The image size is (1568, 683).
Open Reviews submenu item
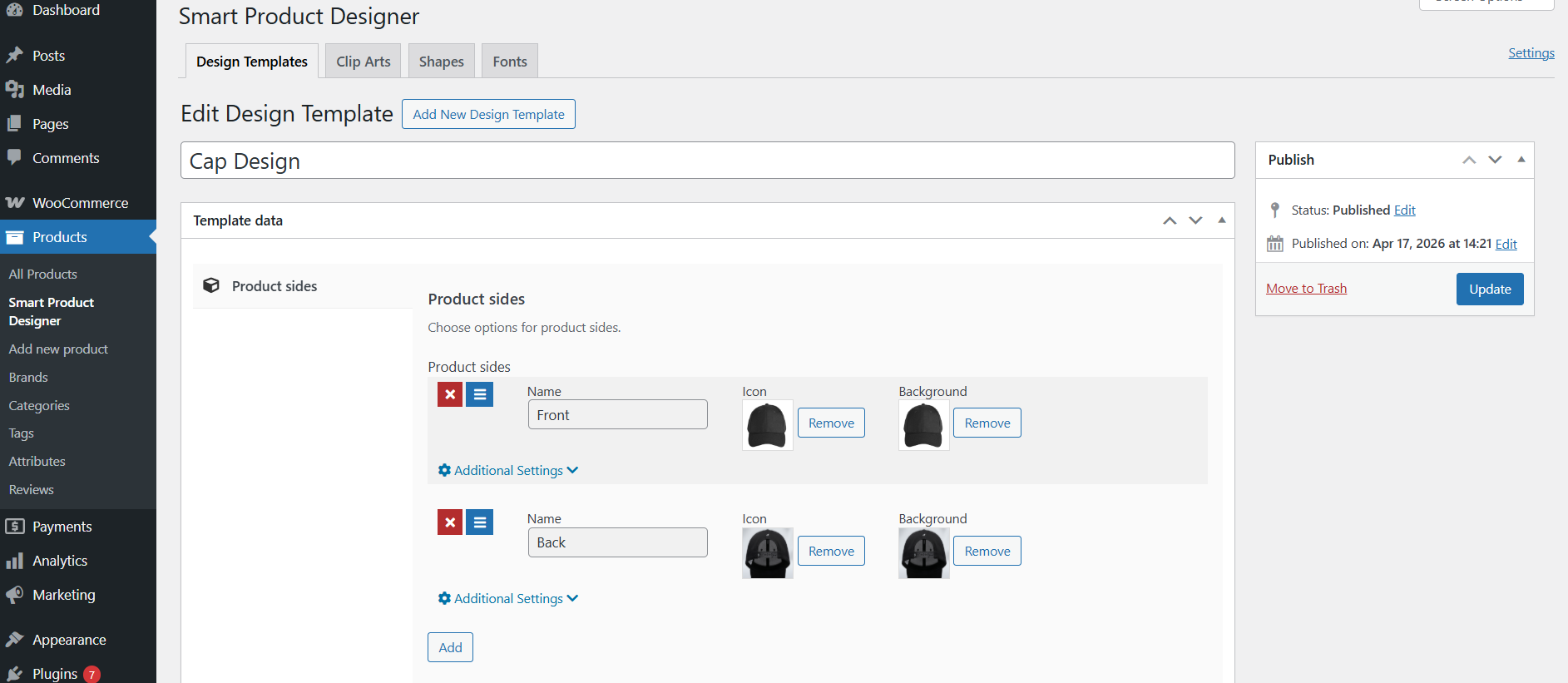[x=32, y=489]
